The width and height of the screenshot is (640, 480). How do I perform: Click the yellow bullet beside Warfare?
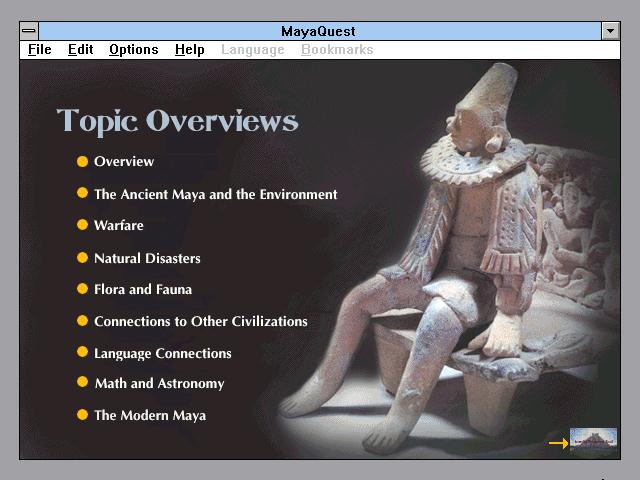click(82, 224)
